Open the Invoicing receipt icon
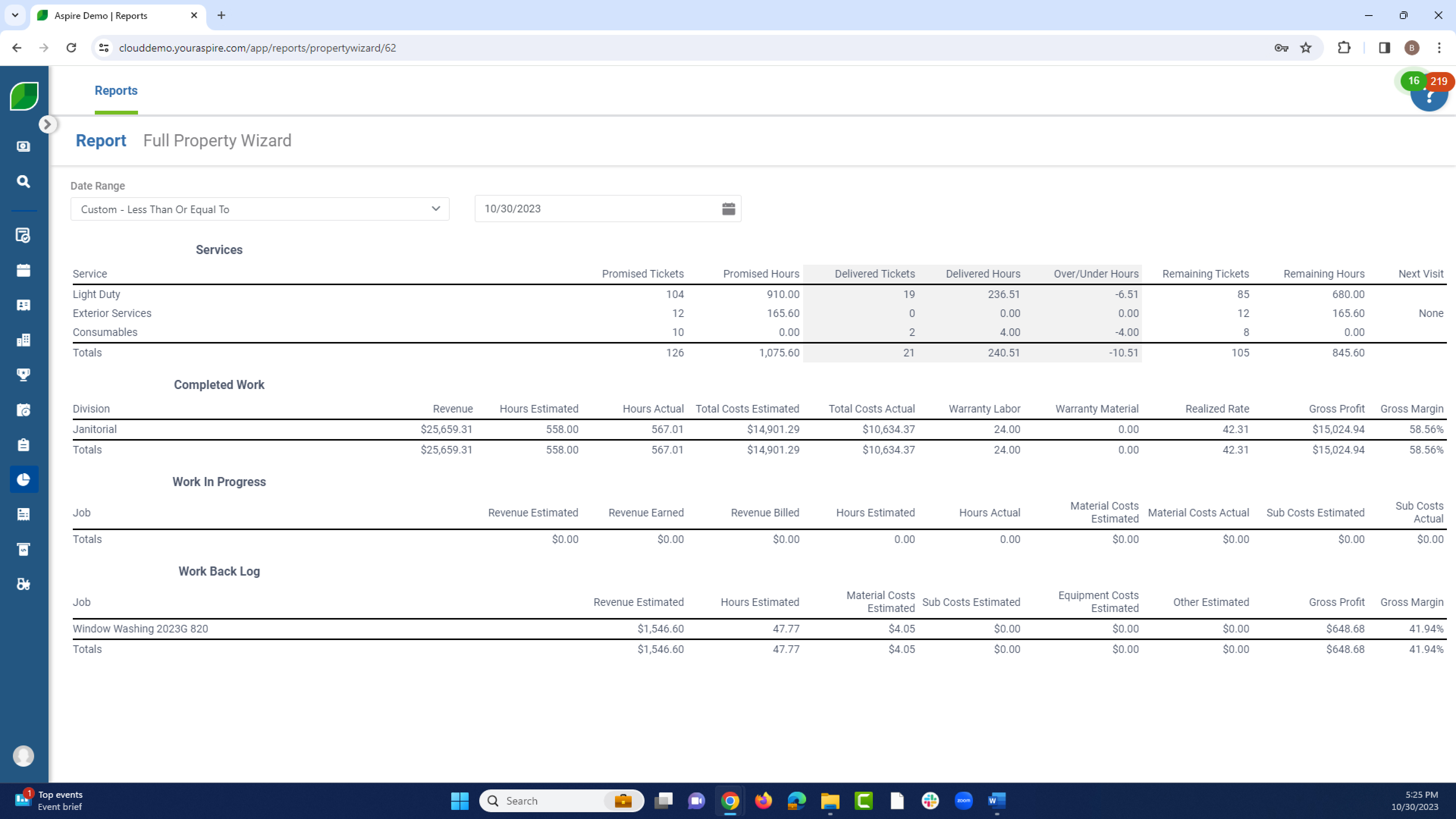This screenshot has width=1456, height=819. (x=23, y=514)
